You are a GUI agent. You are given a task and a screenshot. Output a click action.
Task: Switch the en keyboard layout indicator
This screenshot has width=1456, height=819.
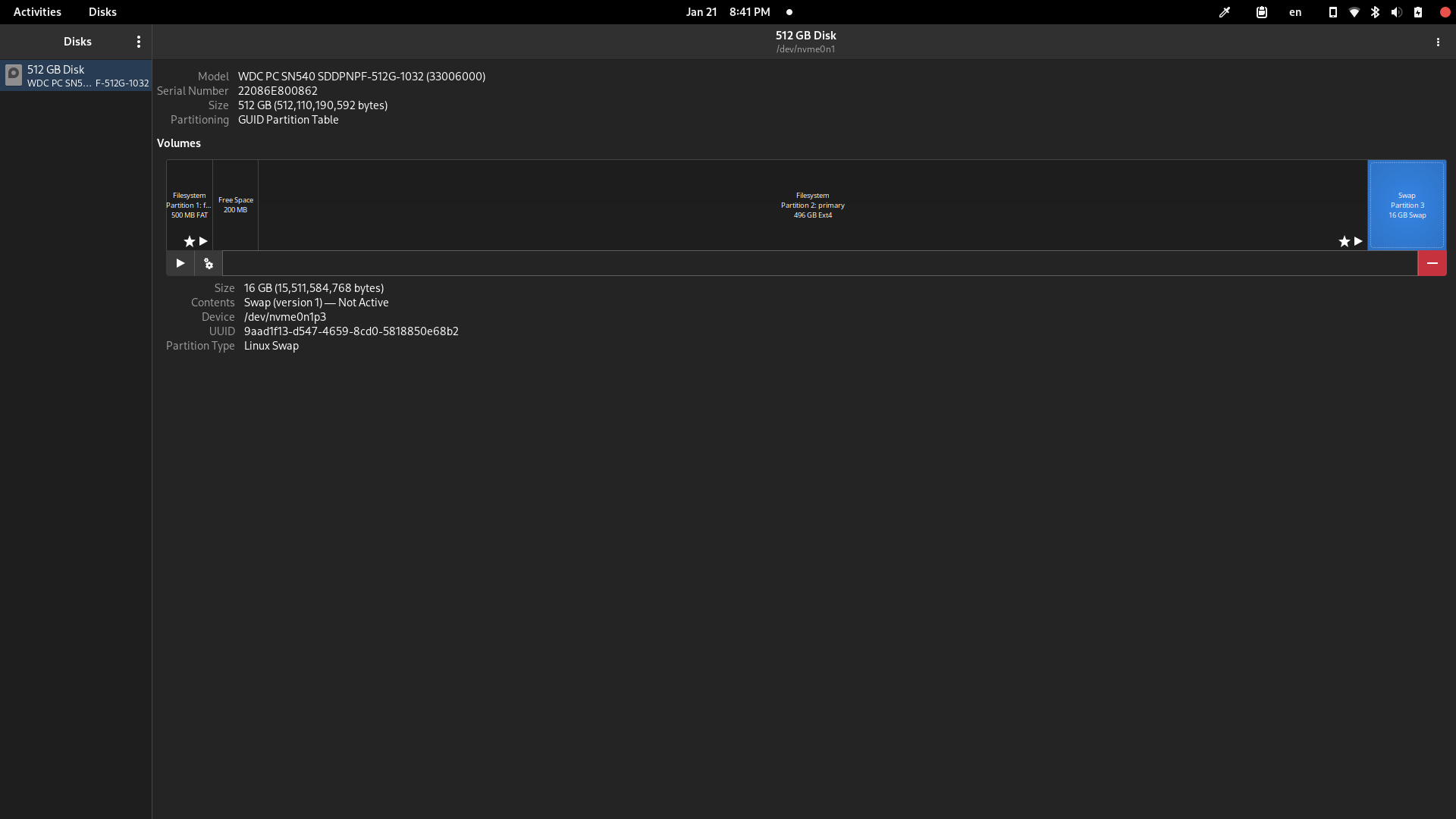[x=1295, y=12]
